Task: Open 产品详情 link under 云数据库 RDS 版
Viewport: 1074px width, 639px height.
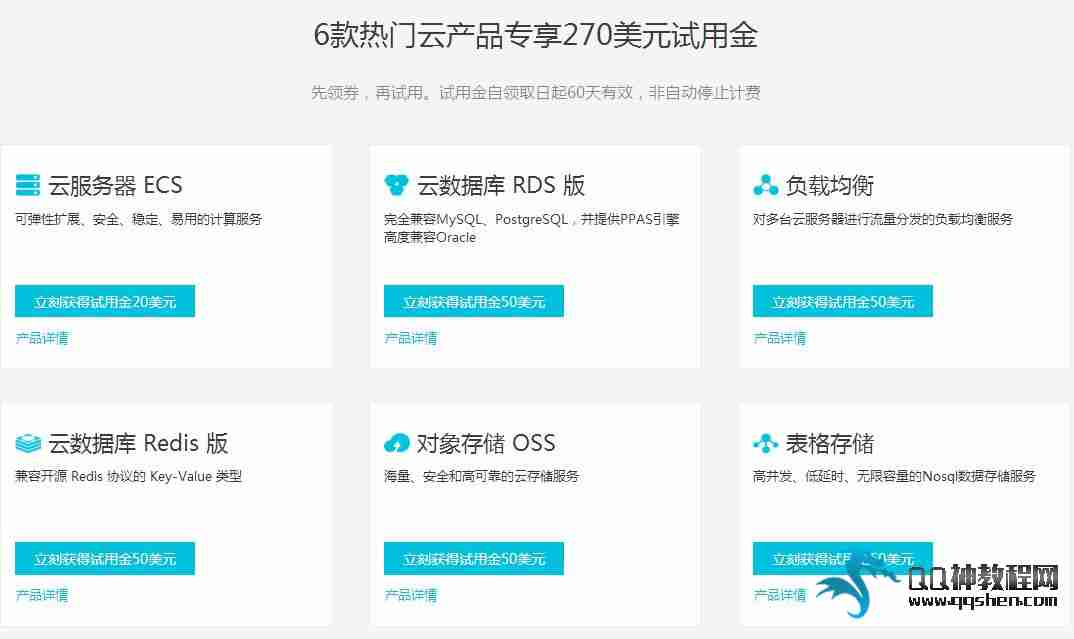Action: tap(410, 338)
